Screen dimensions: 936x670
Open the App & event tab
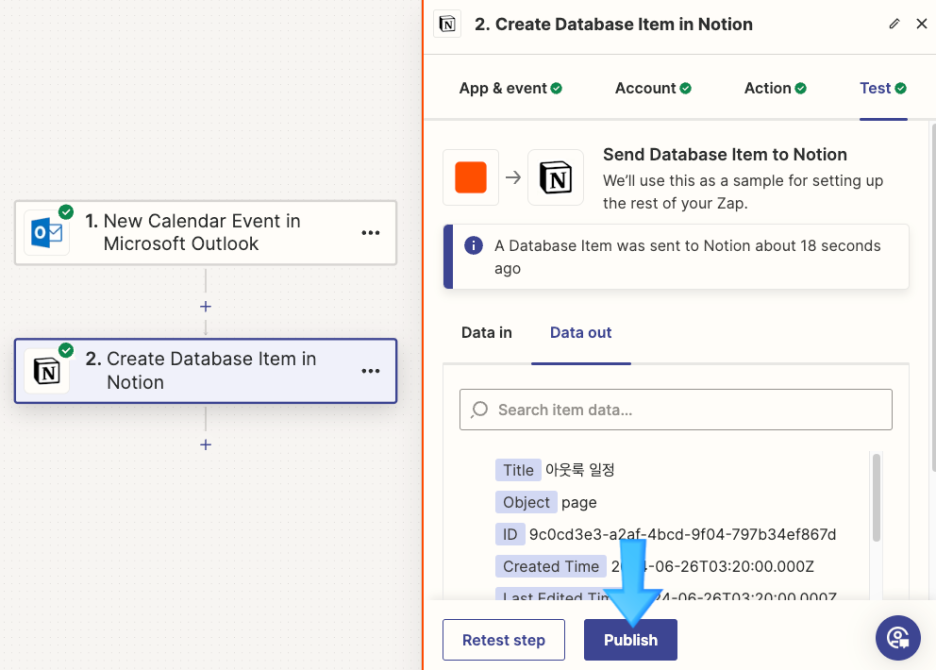[x=510, y=88]
